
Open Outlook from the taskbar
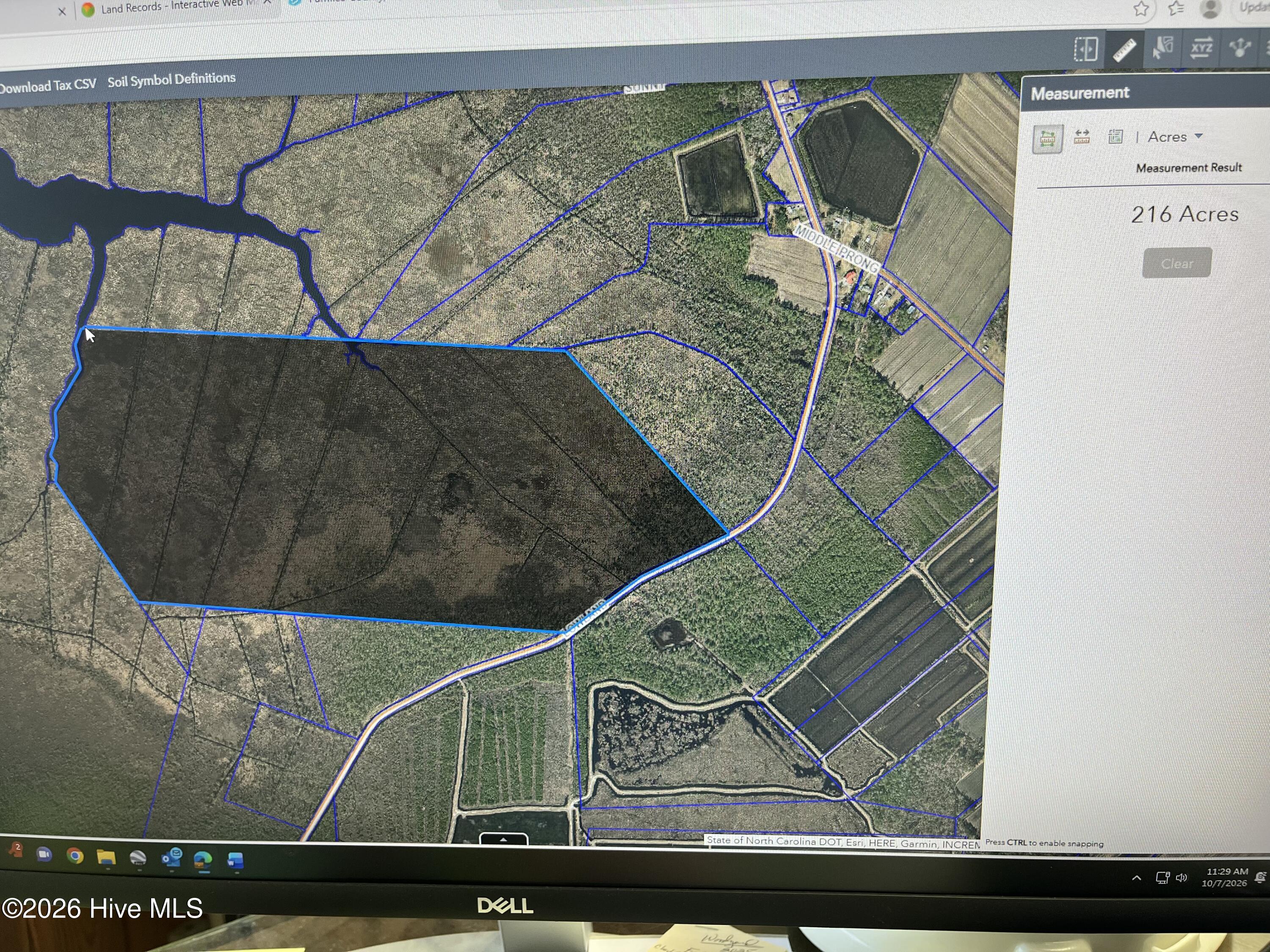tap(172, 858)
